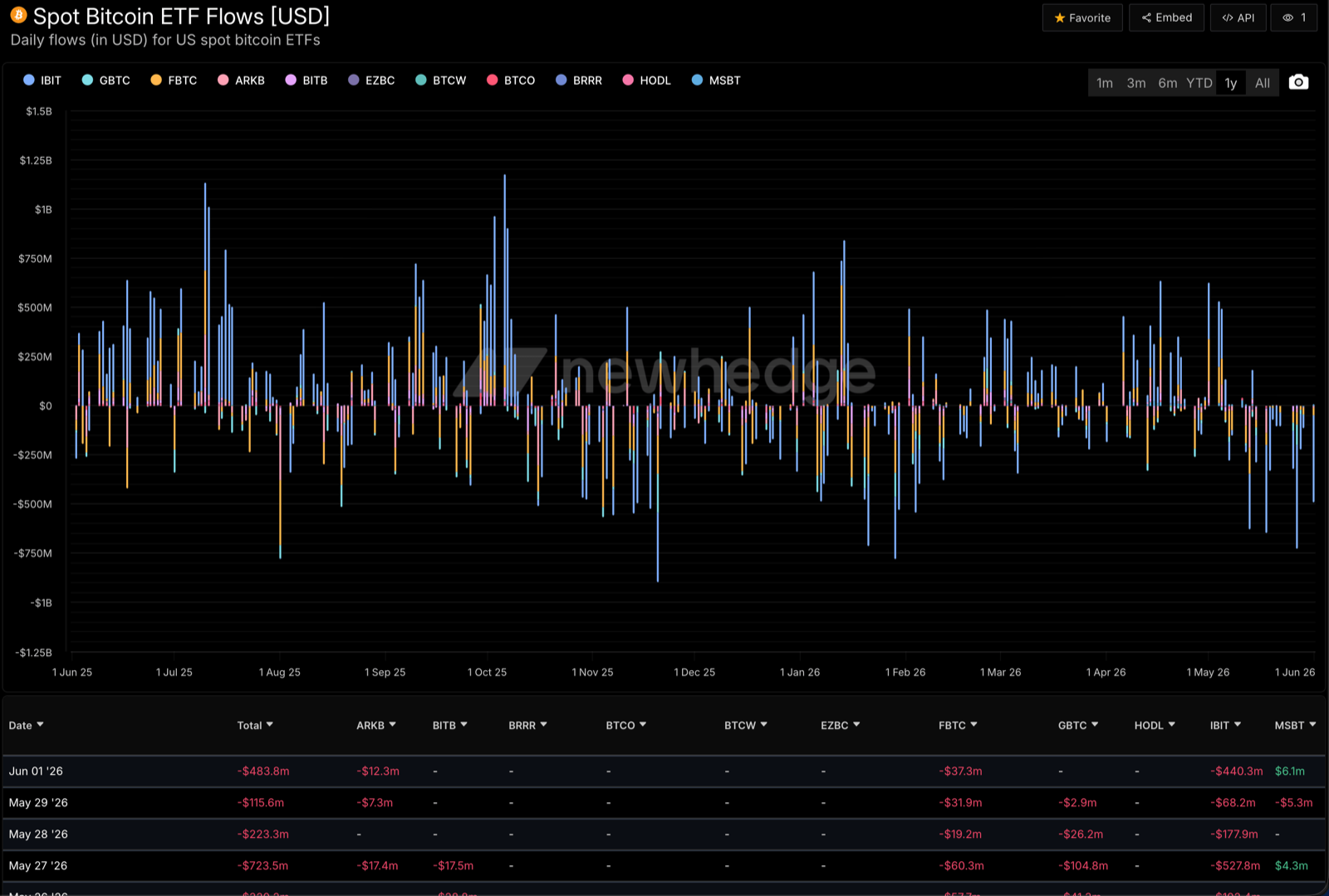Click the May 29 '26 row date
This screenshot has height=896, width=1329.
(38, 803)
